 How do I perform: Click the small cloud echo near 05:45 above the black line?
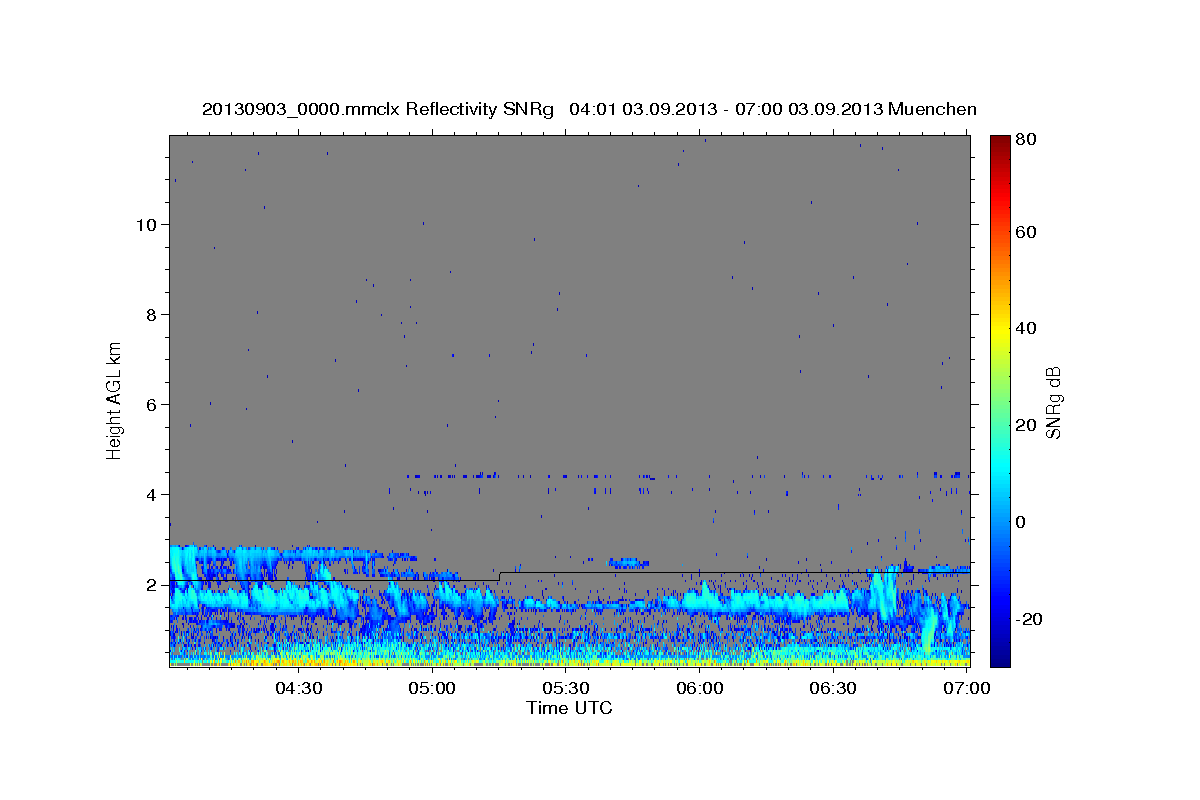click(629, 563)
